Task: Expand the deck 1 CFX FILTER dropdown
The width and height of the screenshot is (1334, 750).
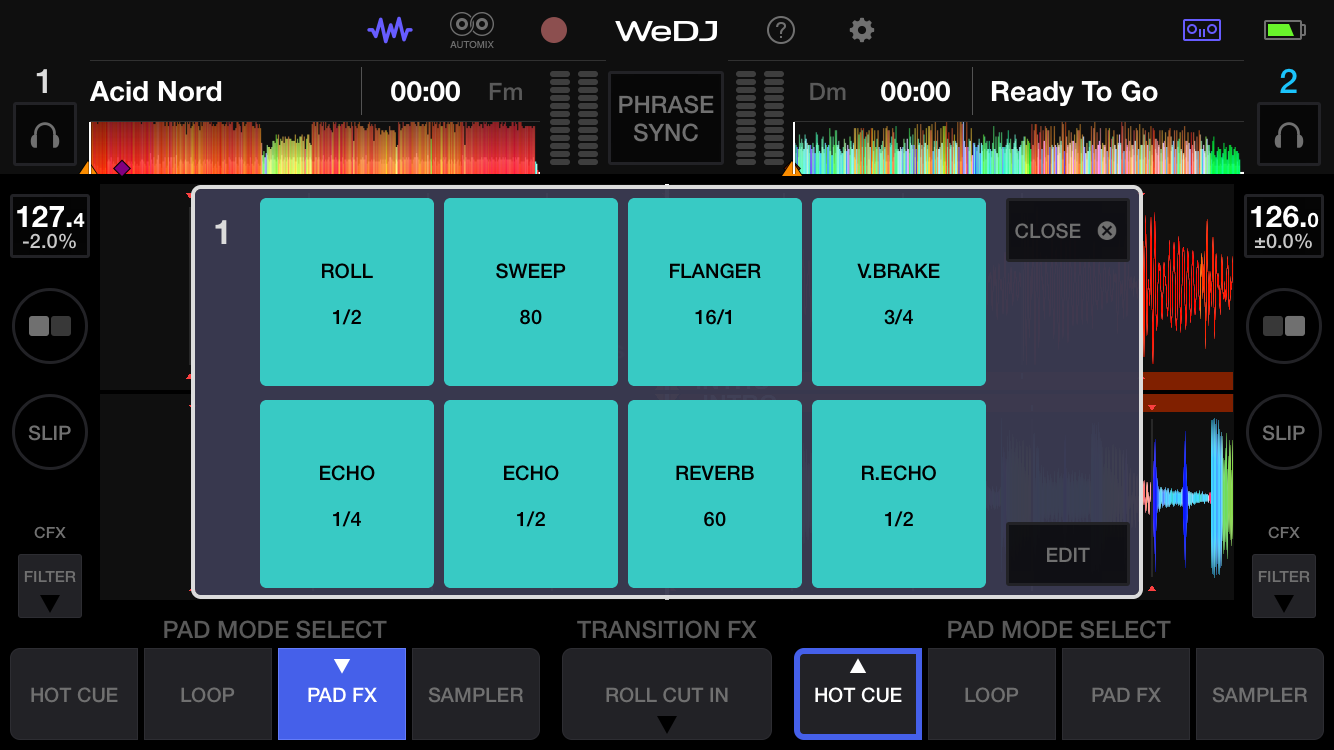Action: 50,588
